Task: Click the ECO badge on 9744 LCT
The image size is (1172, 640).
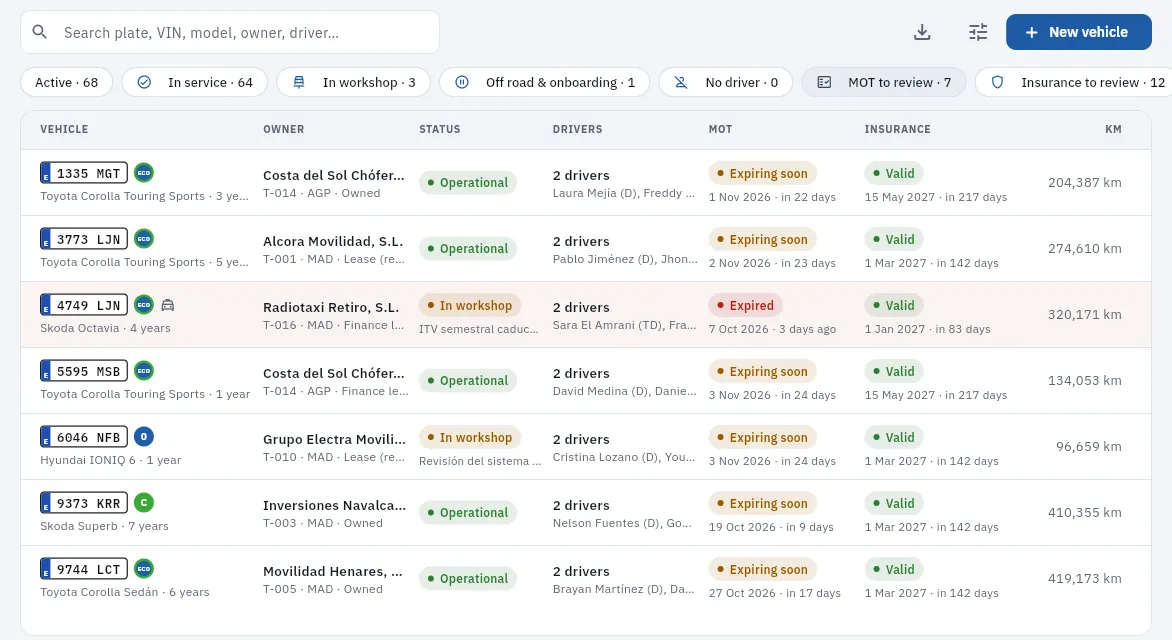Action: point(144,569)
